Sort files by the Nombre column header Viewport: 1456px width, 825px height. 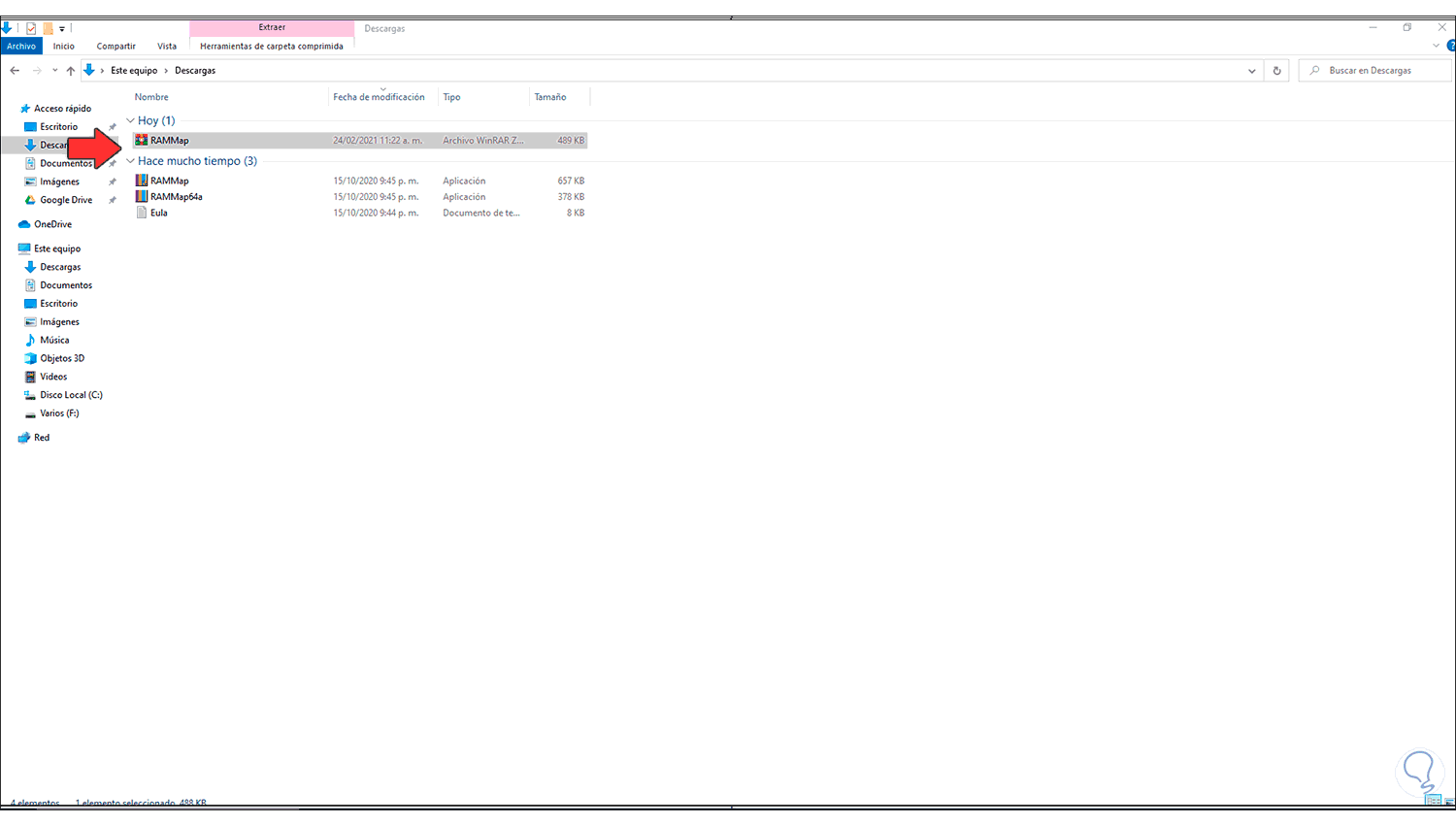(x=151, y=97)
